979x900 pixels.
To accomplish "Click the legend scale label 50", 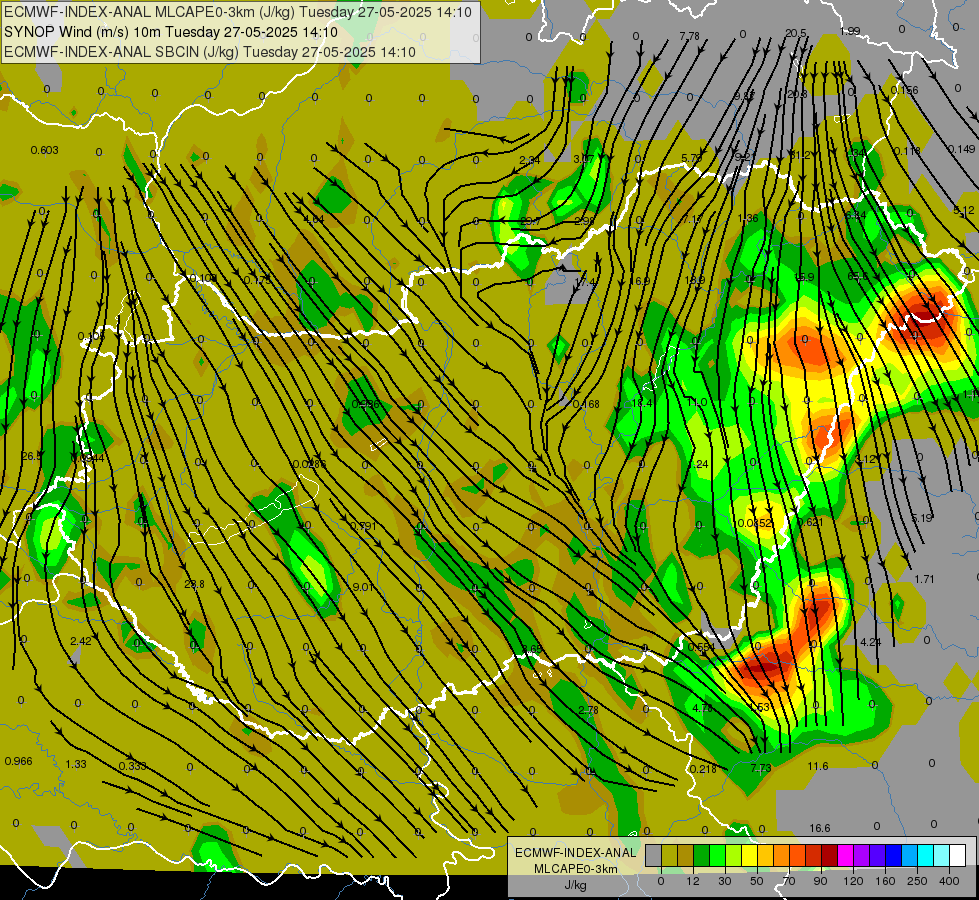I will [757, 881].
